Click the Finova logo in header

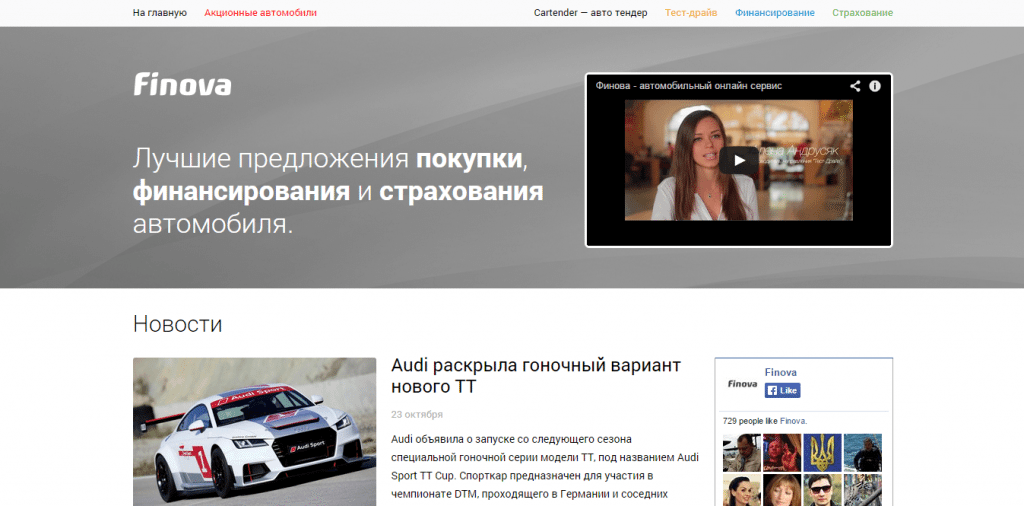tap(182, 85)
